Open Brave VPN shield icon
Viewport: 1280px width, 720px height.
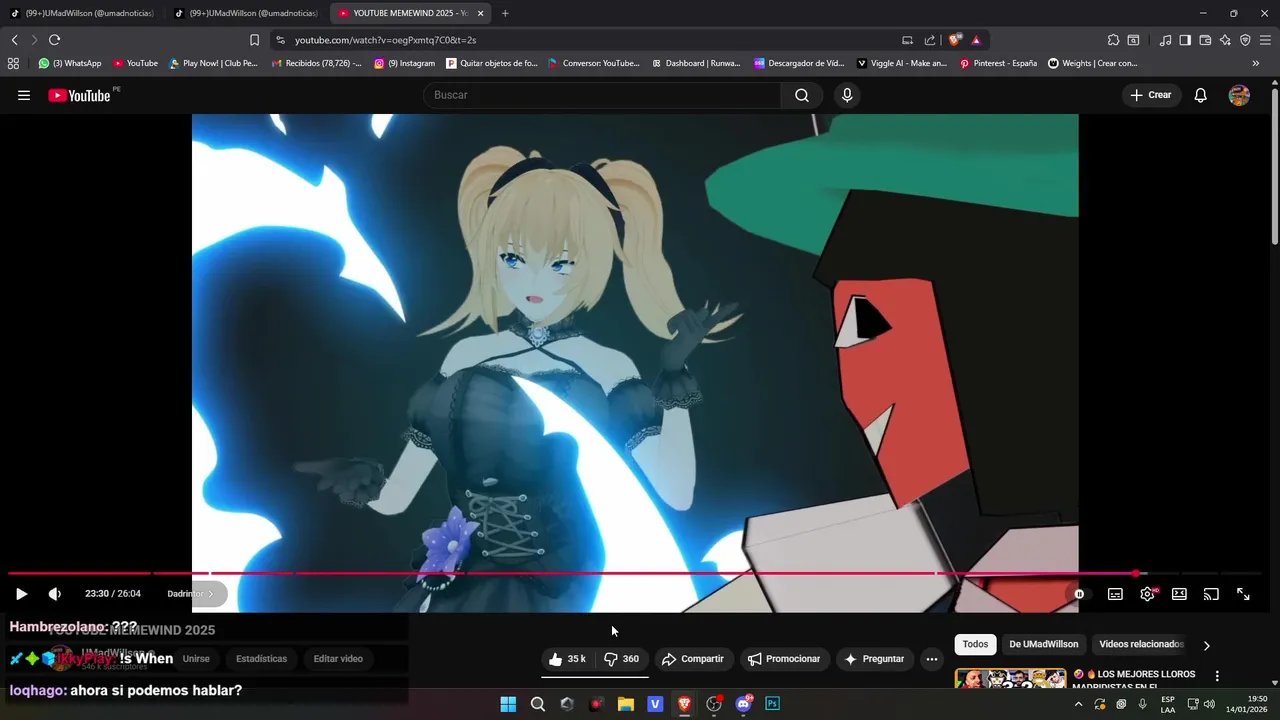coord(1245,40)
